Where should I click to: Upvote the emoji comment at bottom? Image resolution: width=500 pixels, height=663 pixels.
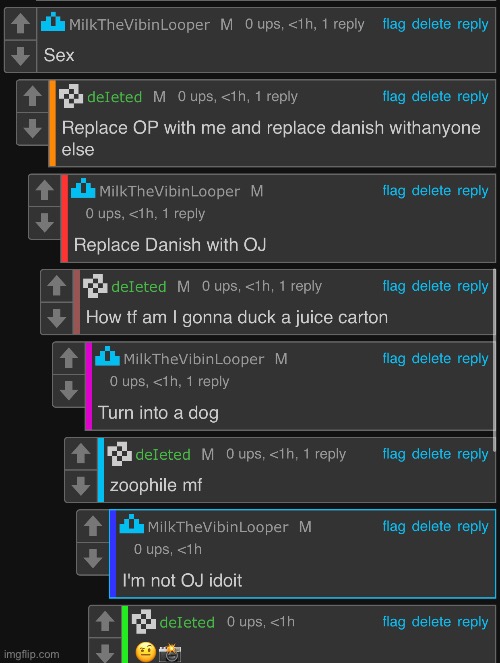[x=105, y=622]
